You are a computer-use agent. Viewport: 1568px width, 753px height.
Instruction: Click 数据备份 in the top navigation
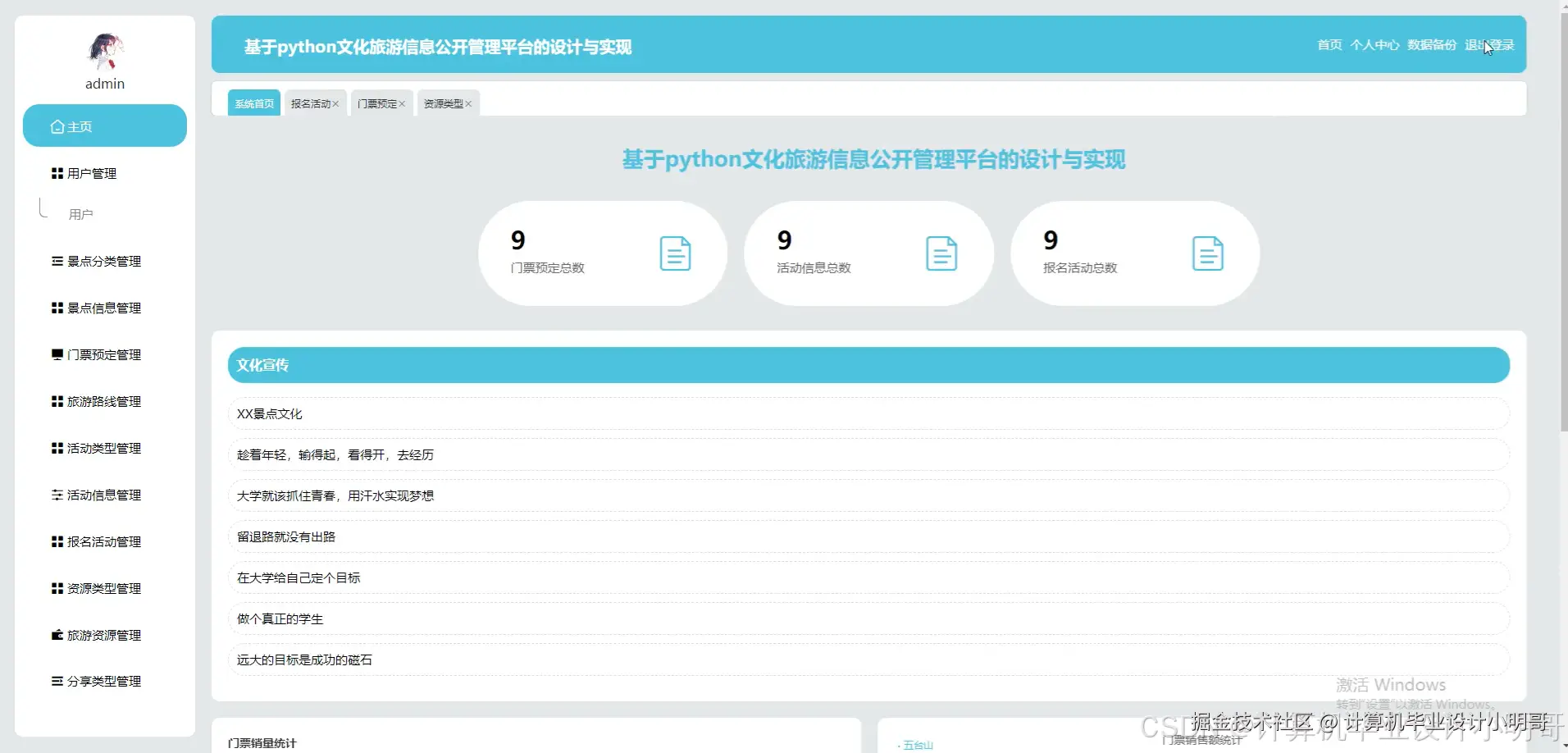pos(1432,45)
